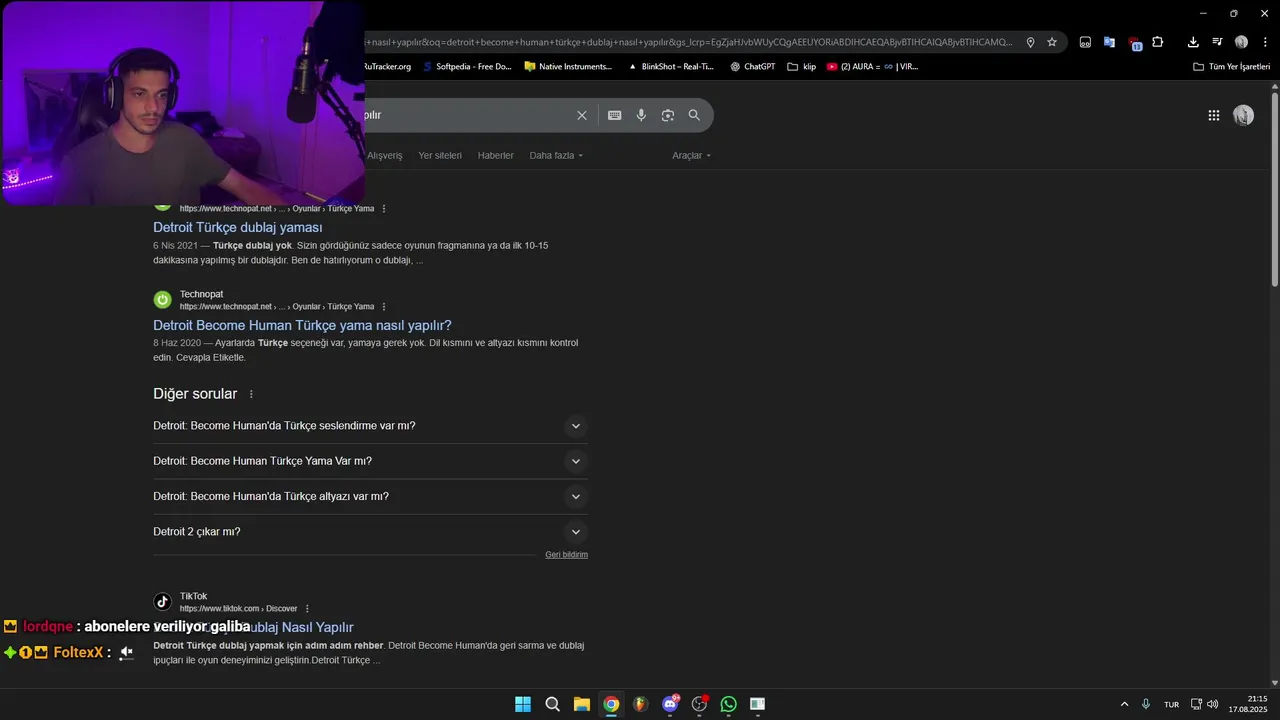The image size is (1280, 720).
Task: Open the ChatGPT bookmark
Action: tap(753, 67)
